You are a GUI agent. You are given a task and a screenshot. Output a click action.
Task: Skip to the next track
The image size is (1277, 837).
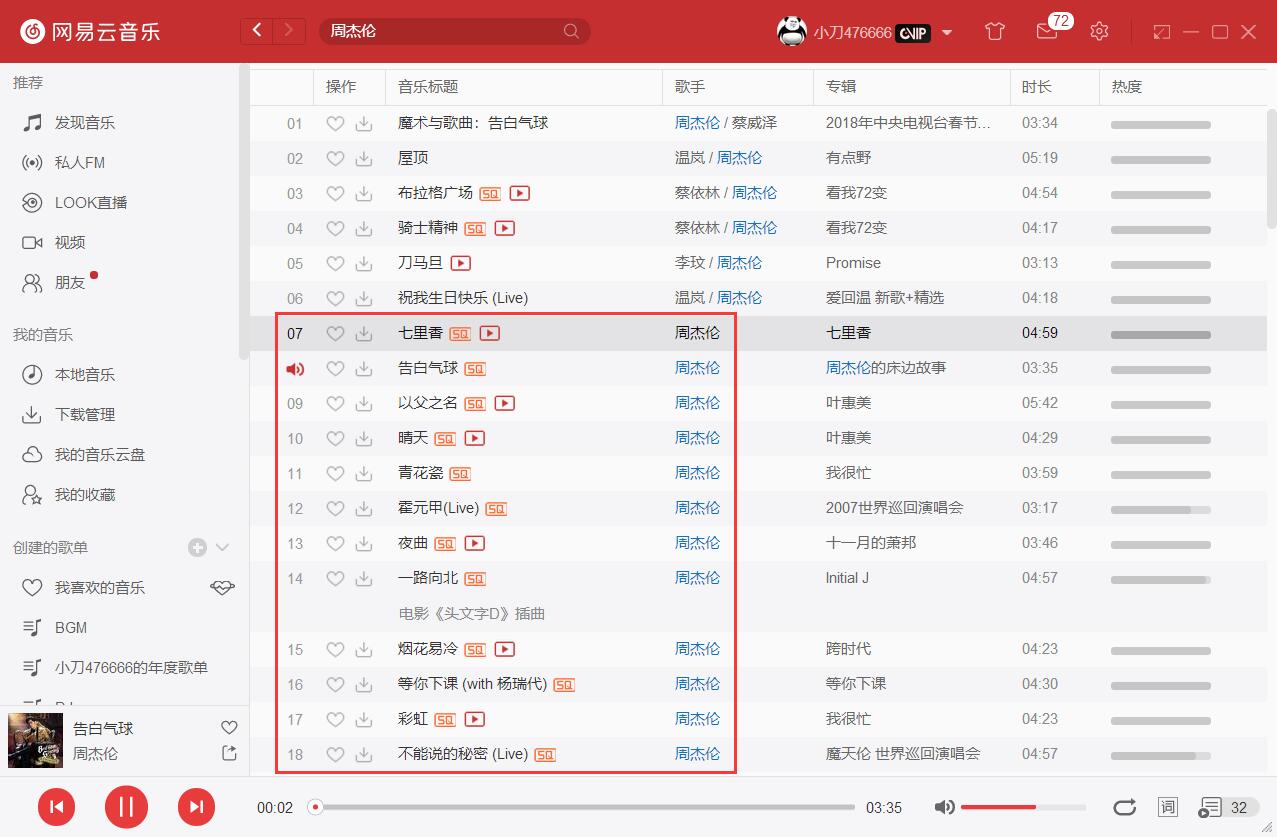tap(196, 807)
